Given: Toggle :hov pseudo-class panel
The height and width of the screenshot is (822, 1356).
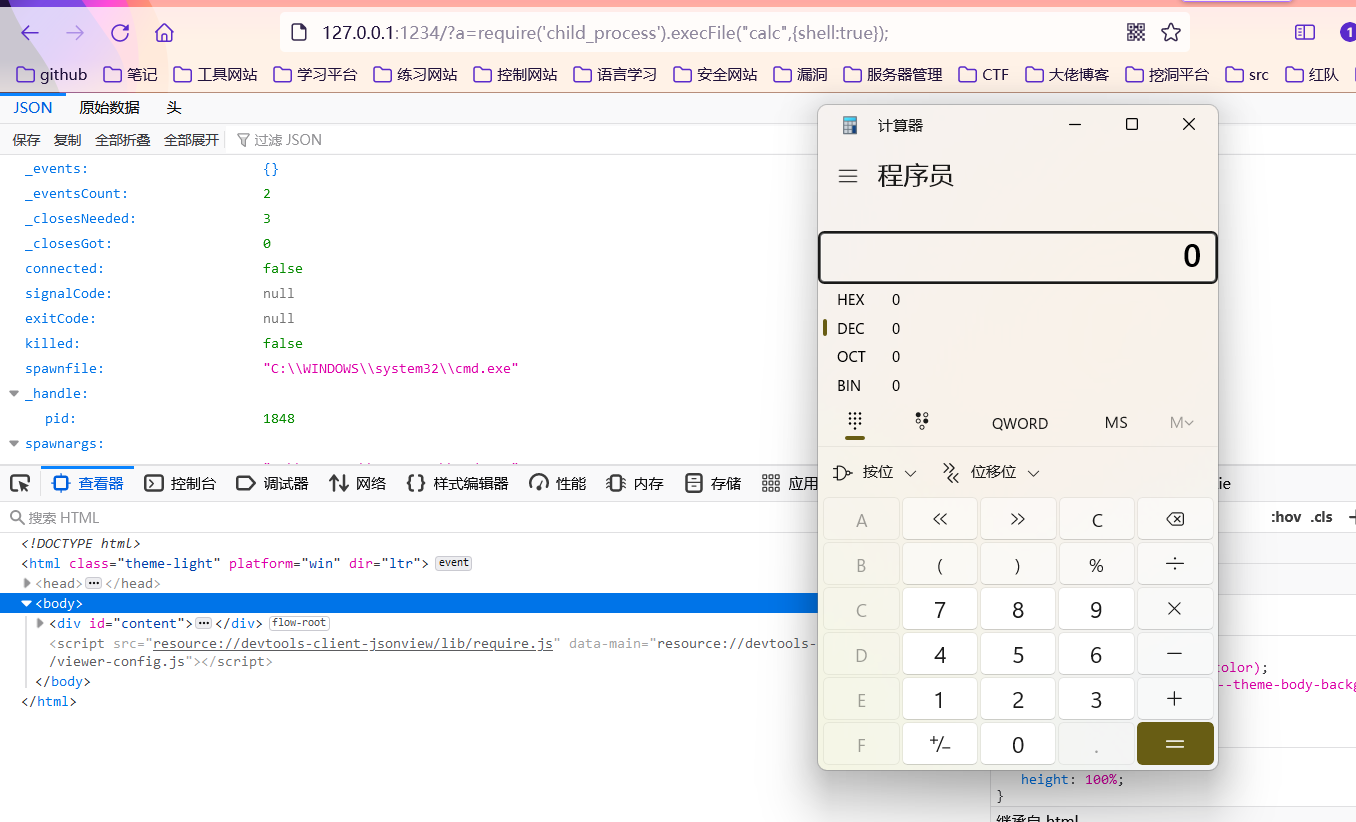Looking at the screenshot, I should tap(1286, 517).
